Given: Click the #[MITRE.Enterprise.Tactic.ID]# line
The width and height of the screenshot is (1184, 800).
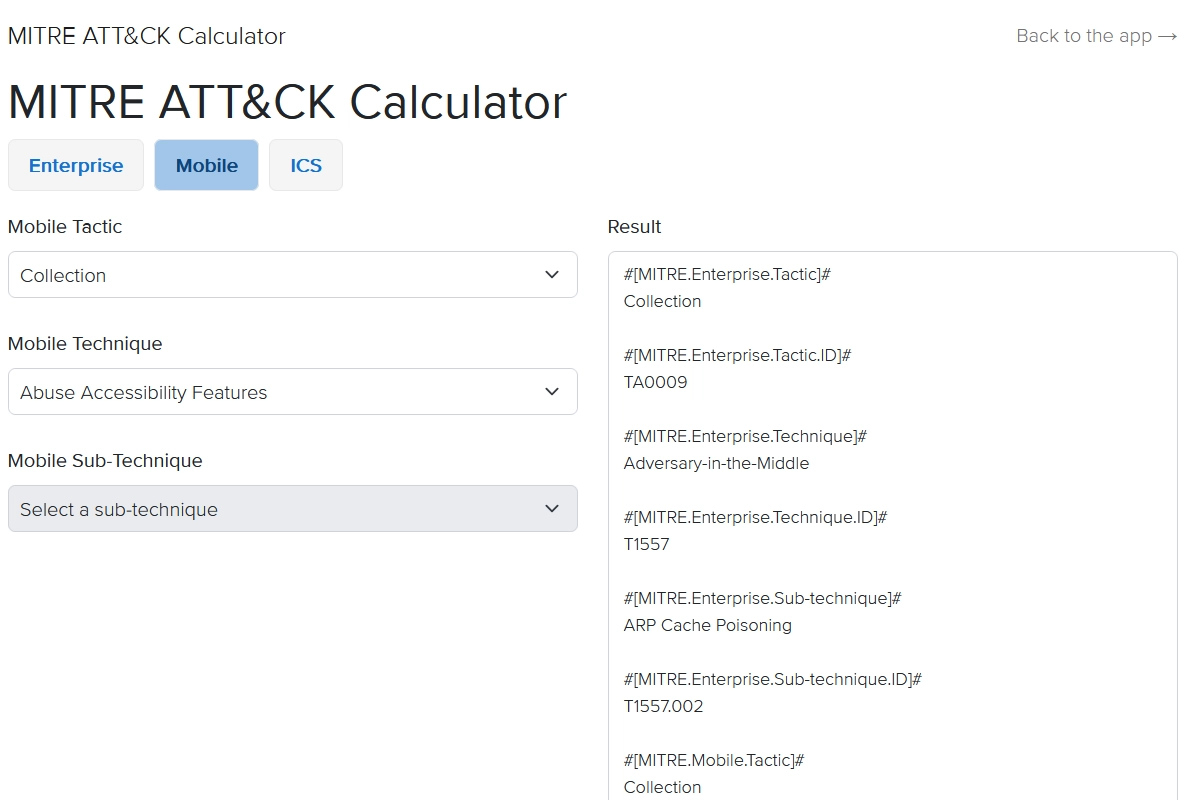Looking at the screenshot, I should click(738, 355).
